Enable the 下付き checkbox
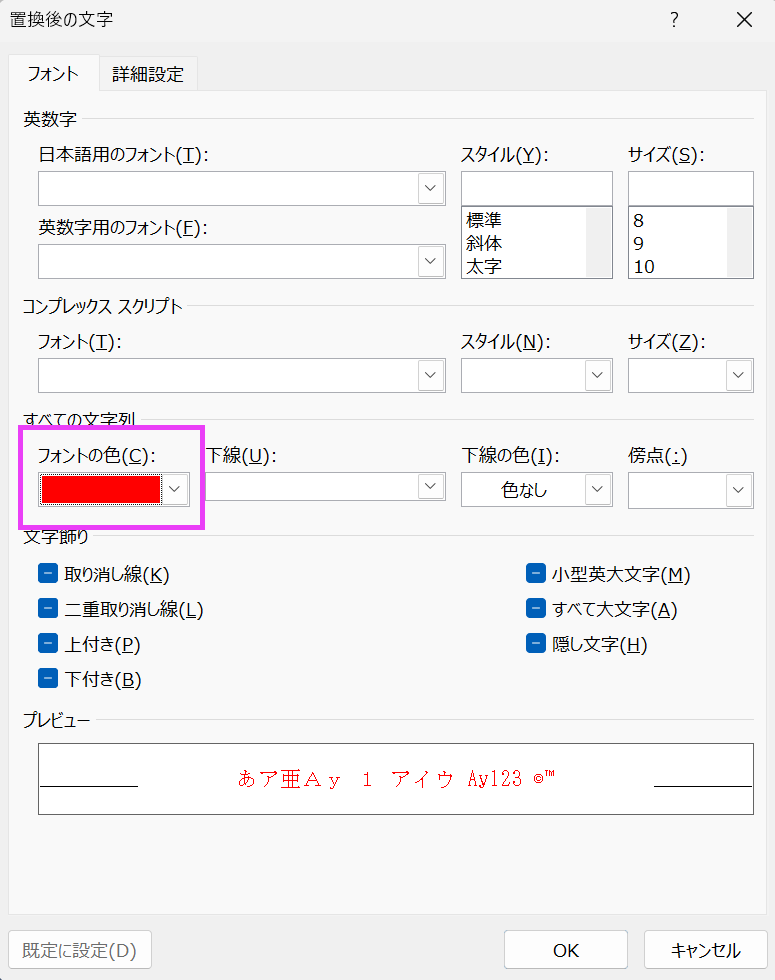The image size is (775, 980). click(48, 679)
